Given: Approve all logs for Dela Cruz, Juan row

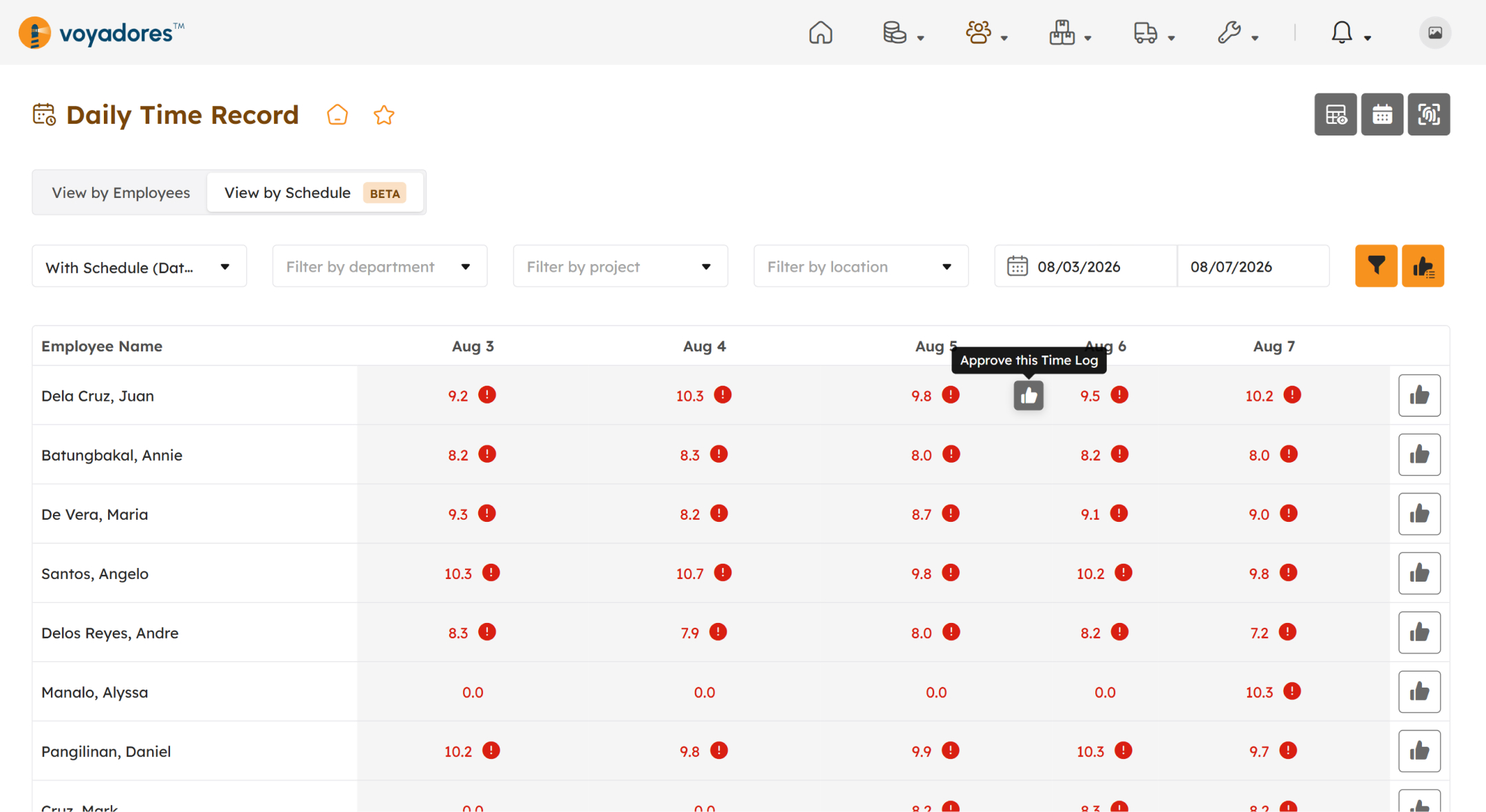Looking at the screenshot, I should click(1419, 395).
